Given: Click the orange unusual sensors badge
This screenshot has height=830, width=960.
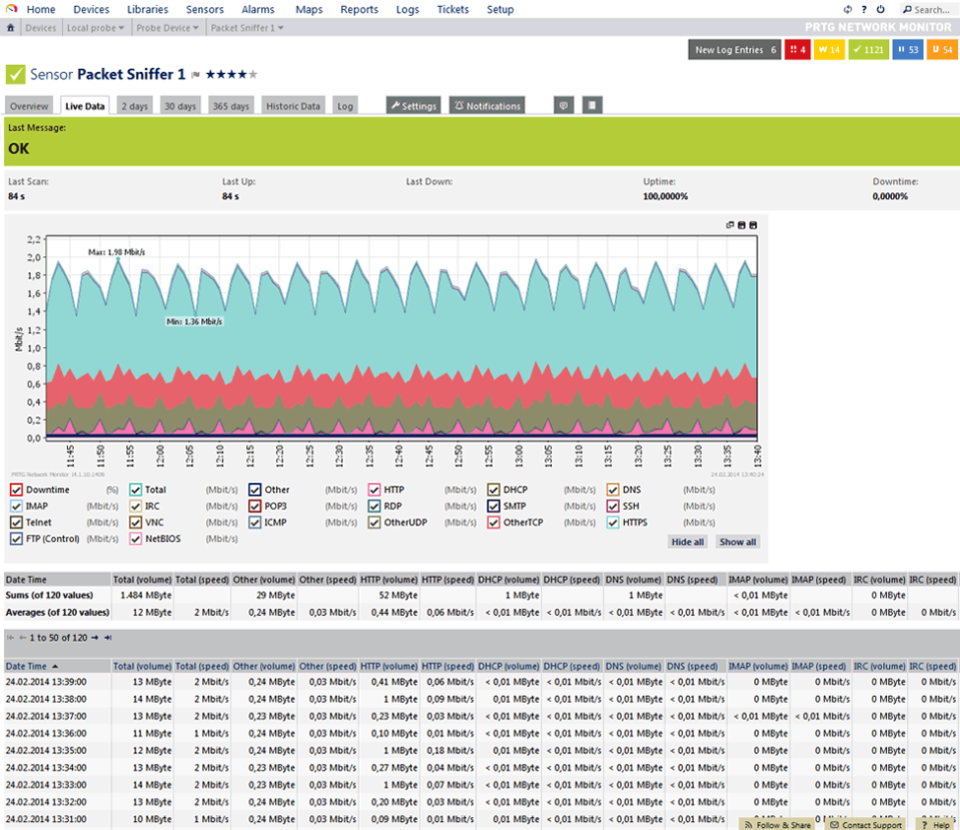Looking at the screenshot, I should click(941, 50).
